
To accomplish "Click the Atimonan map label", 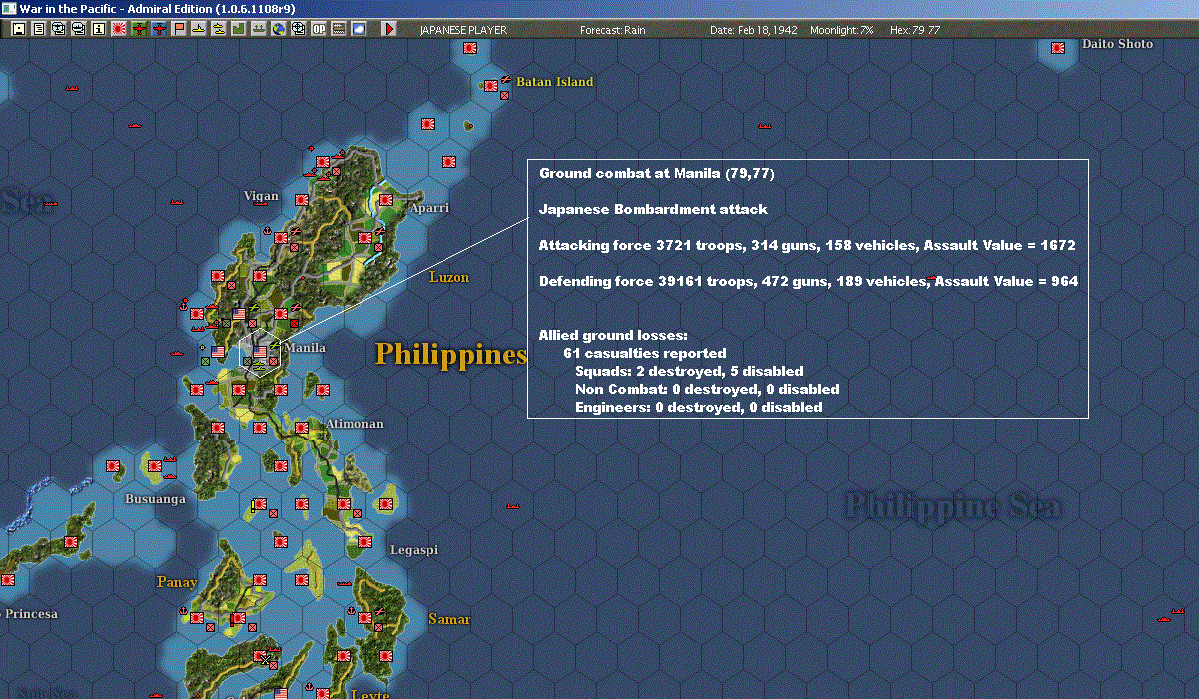I will pyautogui.click(x=355, y=423).
